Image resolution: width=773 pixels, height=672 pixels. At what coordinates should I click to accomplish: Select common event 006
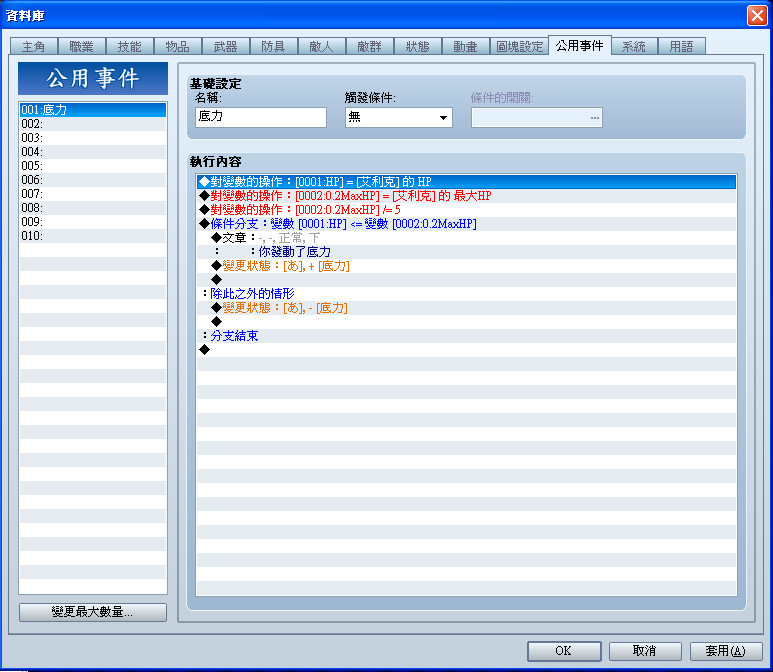93,179
